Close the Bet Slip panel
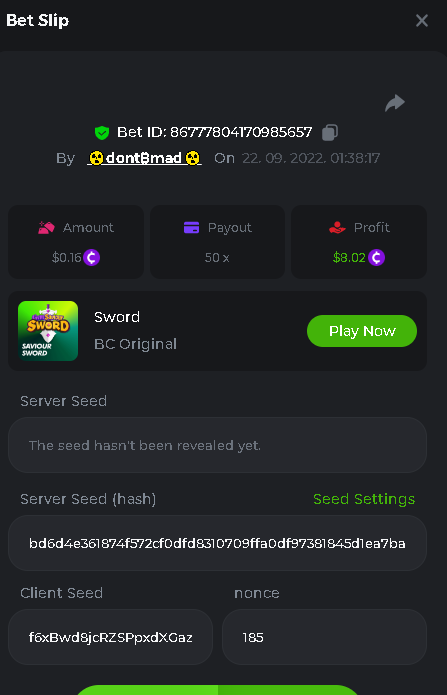 422,20
